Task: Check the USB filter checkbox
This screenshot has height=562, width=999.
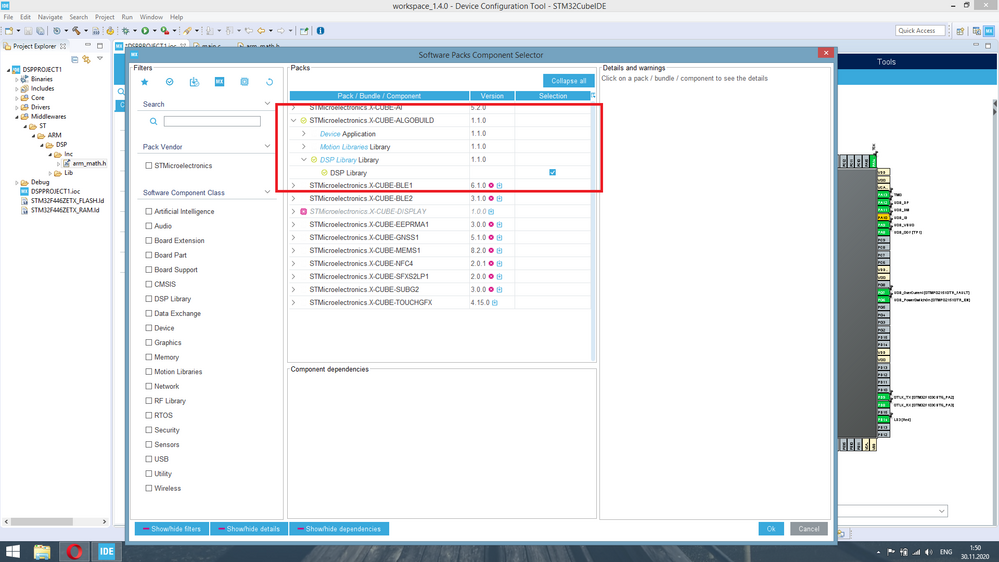Action: (x=148, y=459)
